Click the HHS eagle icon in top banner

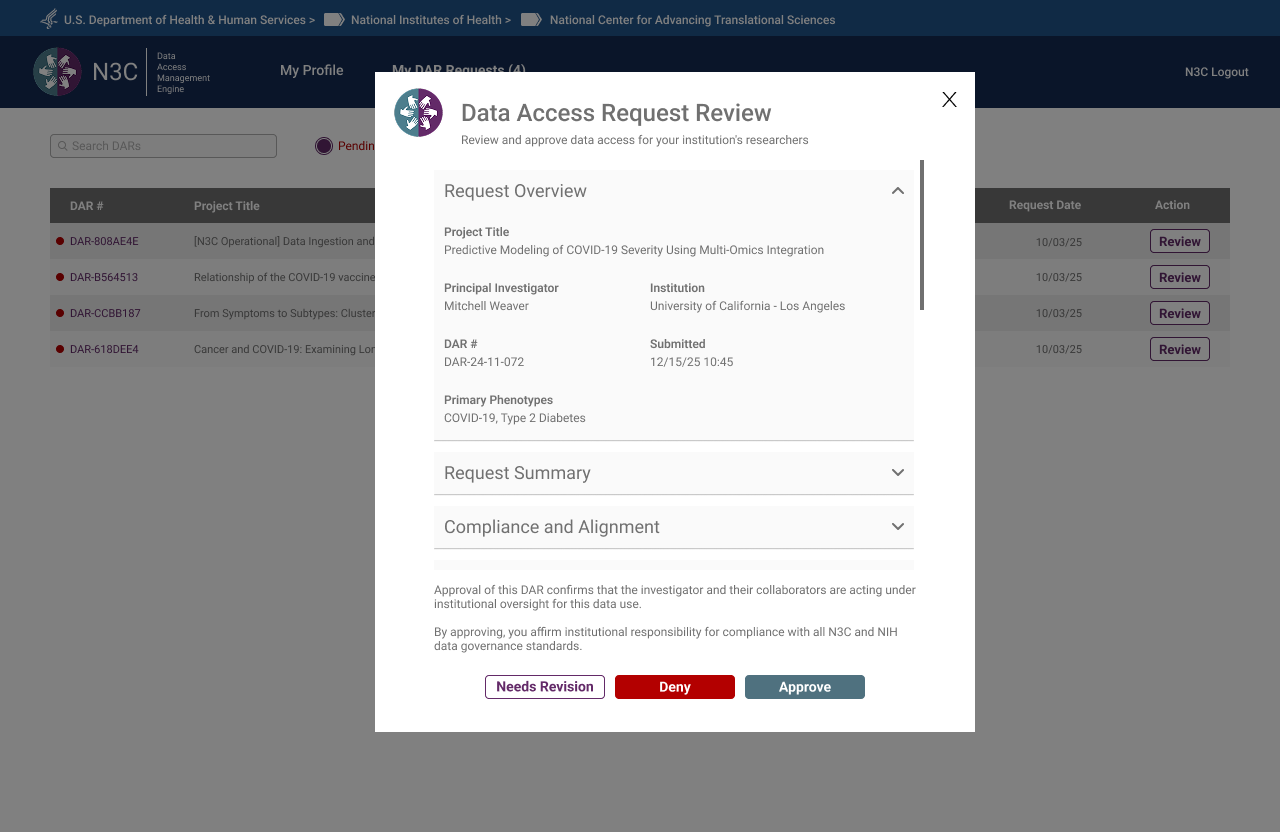pos(49,19)
